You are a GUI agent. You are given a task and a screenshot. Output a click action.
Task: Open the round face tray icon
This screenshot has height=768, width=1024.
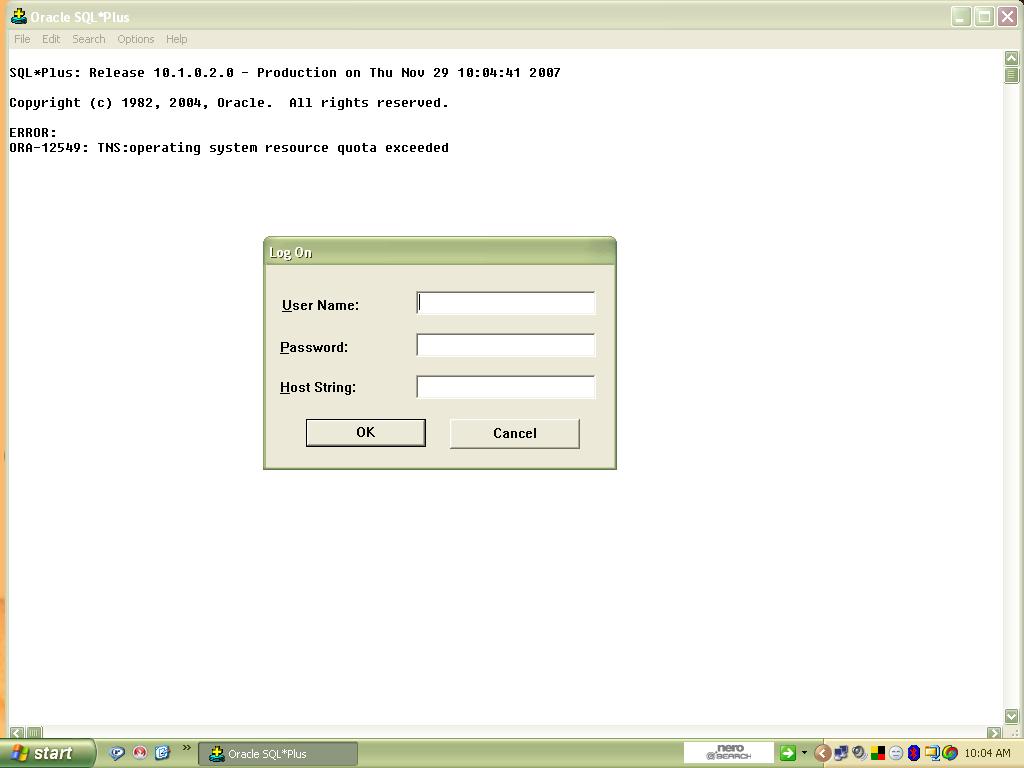pos(896,753)
